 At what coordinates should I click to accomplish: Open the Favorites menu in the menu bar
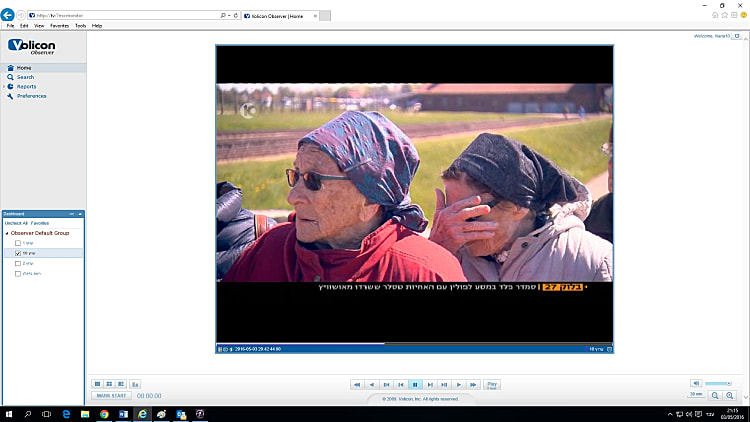(x=60, y=25)
